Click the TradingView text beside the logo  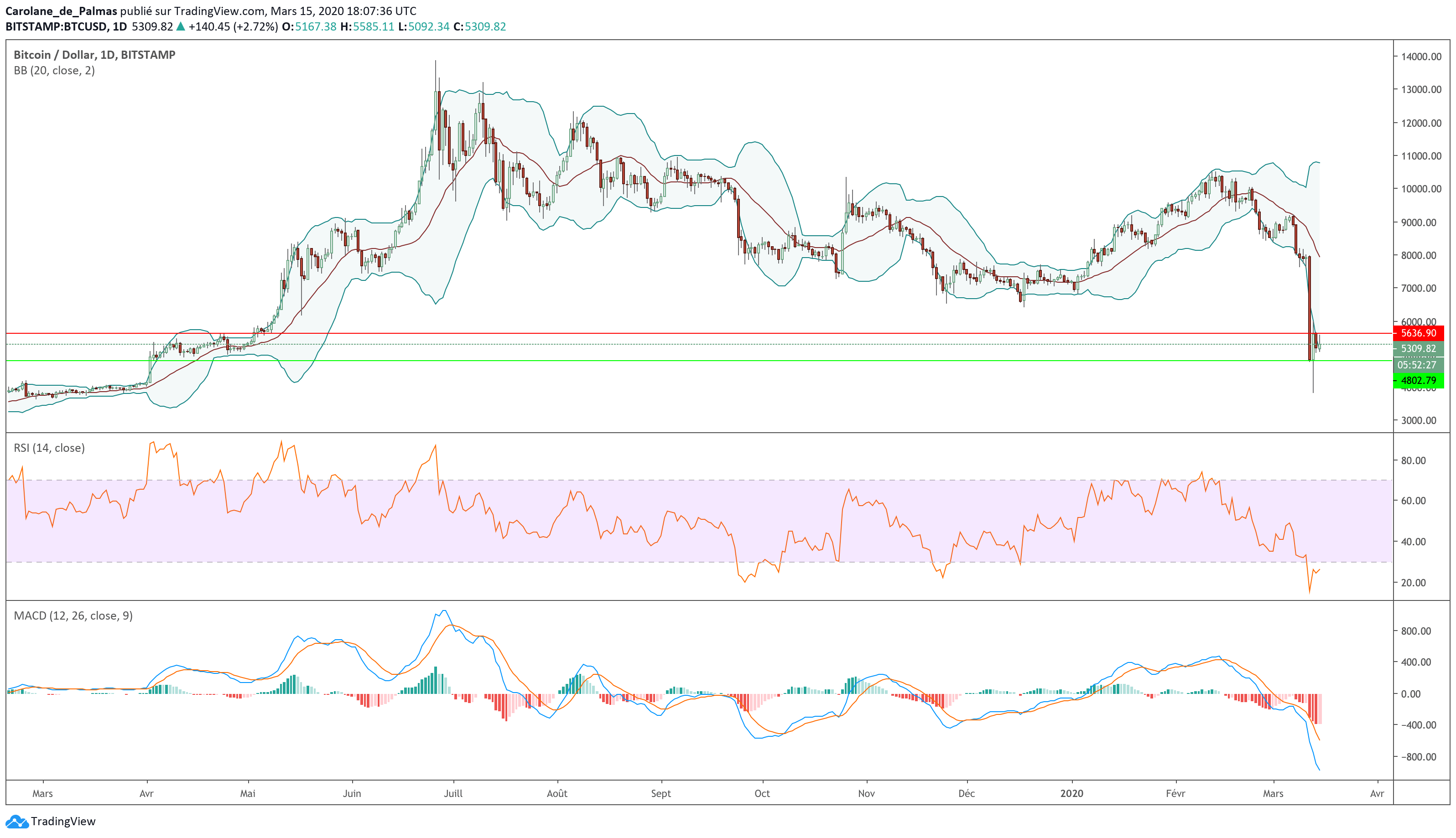coord(63,821)
